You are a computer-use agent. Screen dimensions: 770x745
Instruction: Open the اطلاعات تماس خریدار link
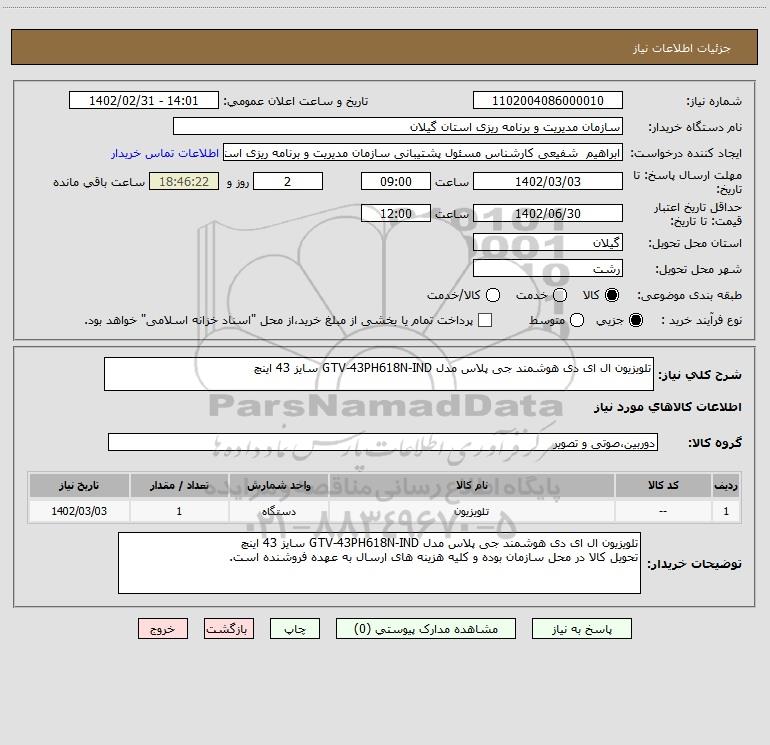[x=165, y=153]
